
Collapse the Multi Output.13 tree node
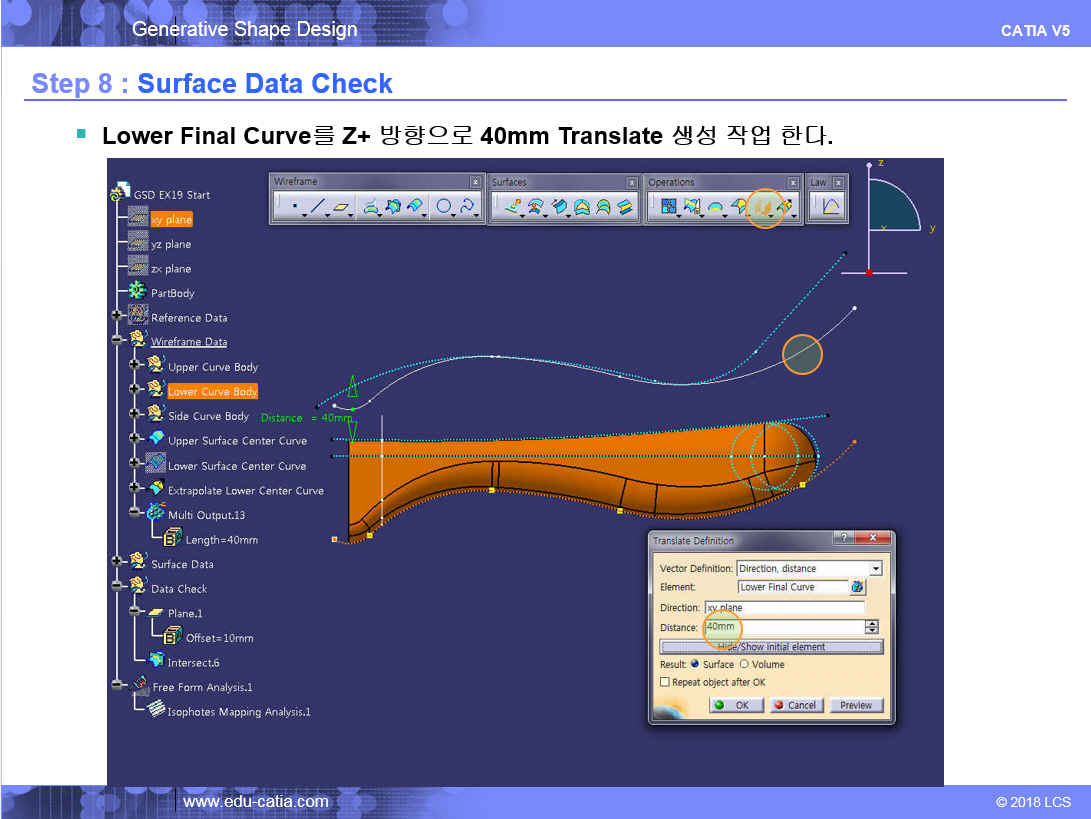tap(135, 515)
